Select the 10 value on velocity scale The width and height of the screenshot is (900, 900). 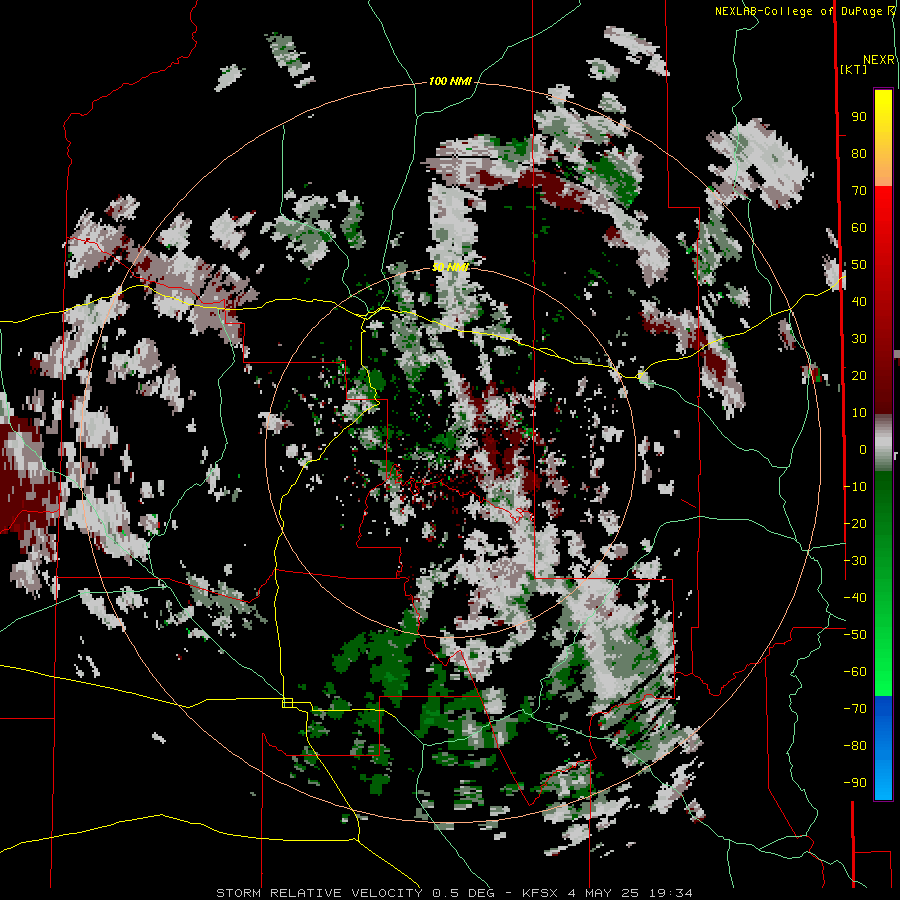(x=859, y=413)
